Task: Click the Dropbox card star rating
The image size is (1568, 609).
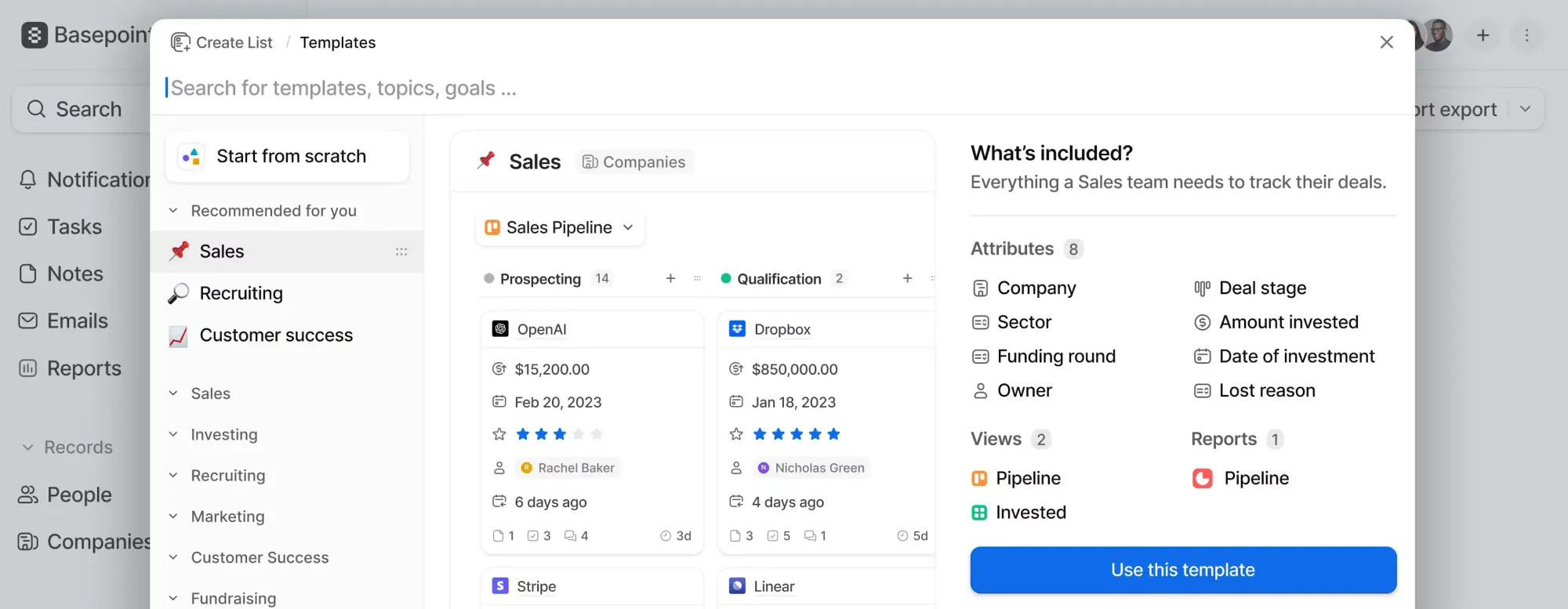Action: (796, 434)
